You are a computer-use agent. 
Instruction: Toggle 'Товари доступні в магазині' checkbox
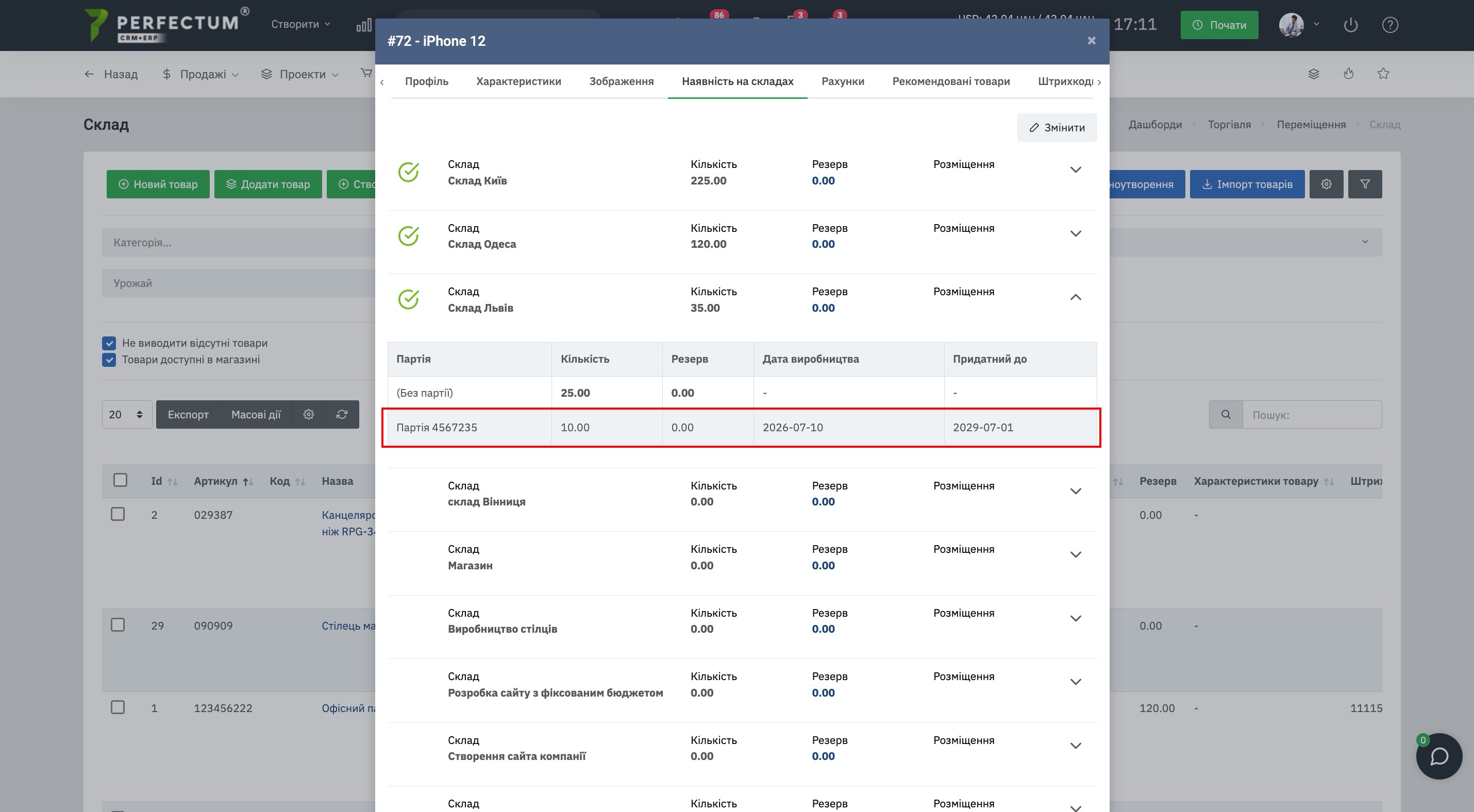pyautogui.click(x=109, y=360)
